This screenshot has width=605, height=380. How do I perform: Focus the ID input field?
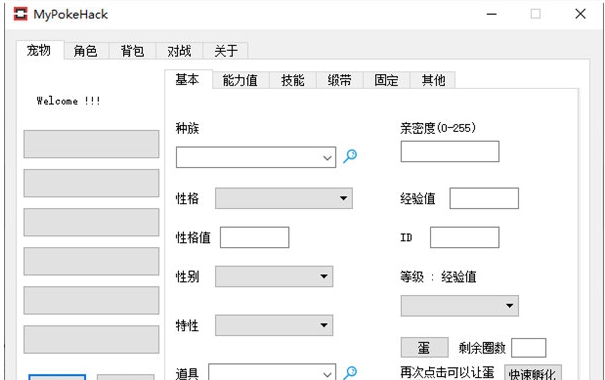(x=465, y=237)
